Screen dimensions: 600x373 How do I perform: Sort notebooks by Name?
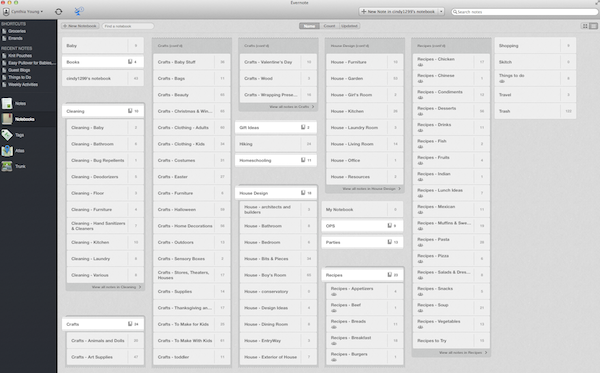click(x=309, y=26)
